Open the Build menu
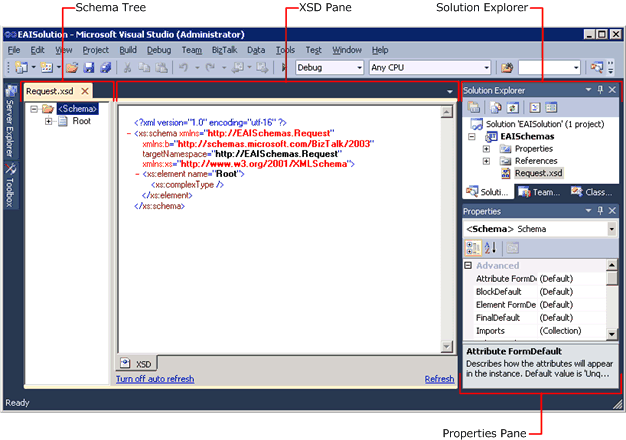The width and height of the screenshot is (626, 440). [x=128, y=50]
